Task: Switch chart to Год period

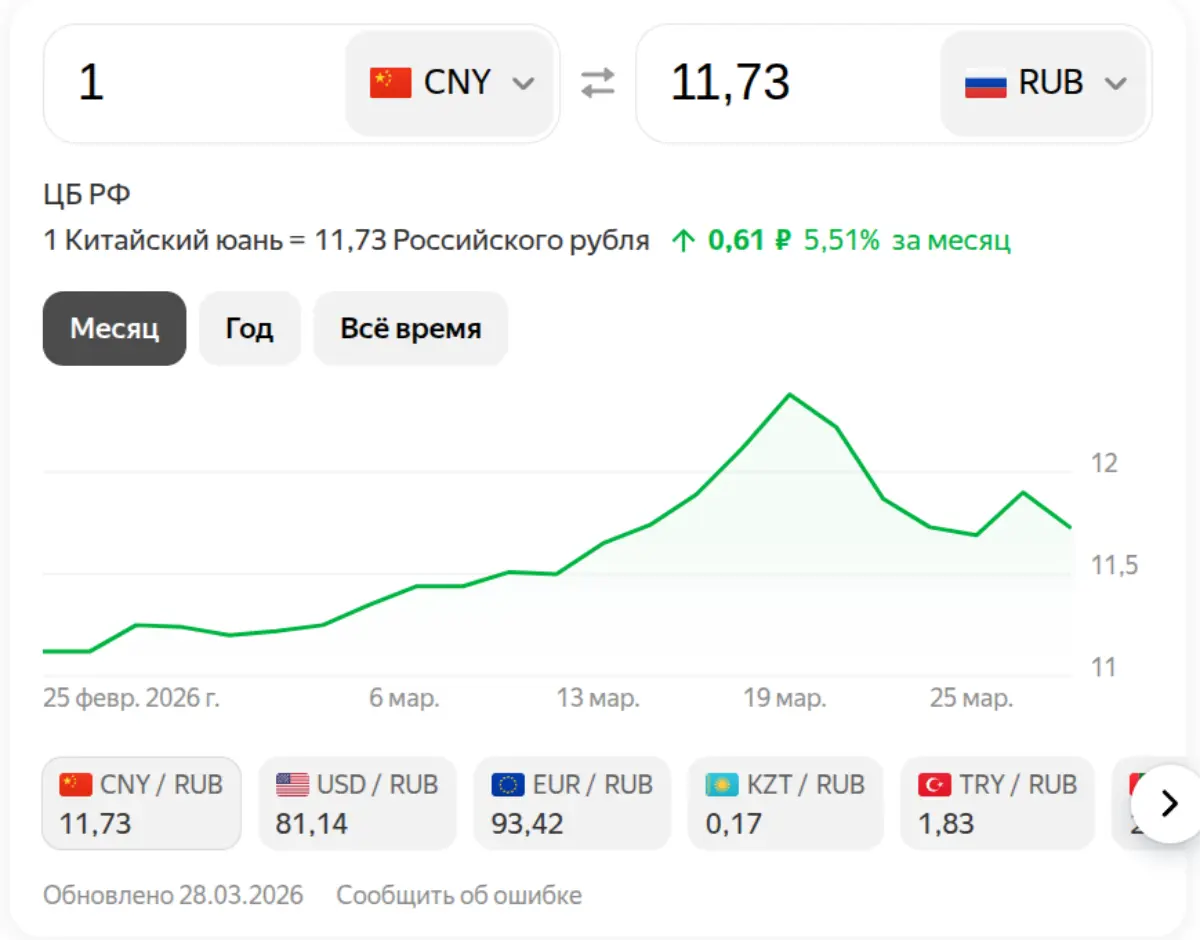Action: click(249, 328)
